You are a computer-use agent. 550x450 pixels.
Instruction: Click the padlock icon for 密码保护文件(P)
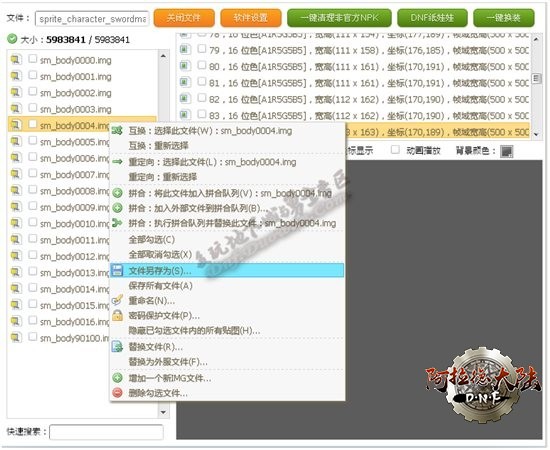118,315
